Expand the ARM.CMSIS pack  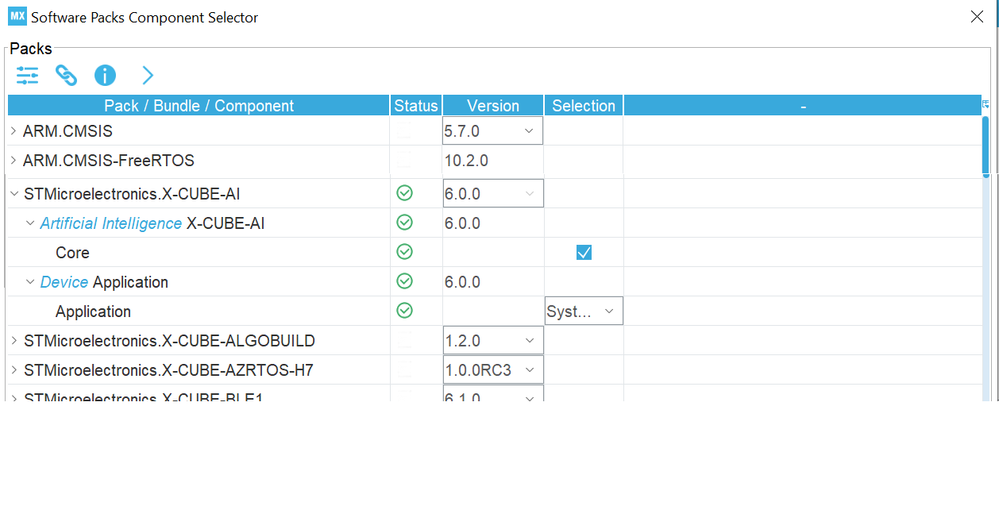click(13, 131)
